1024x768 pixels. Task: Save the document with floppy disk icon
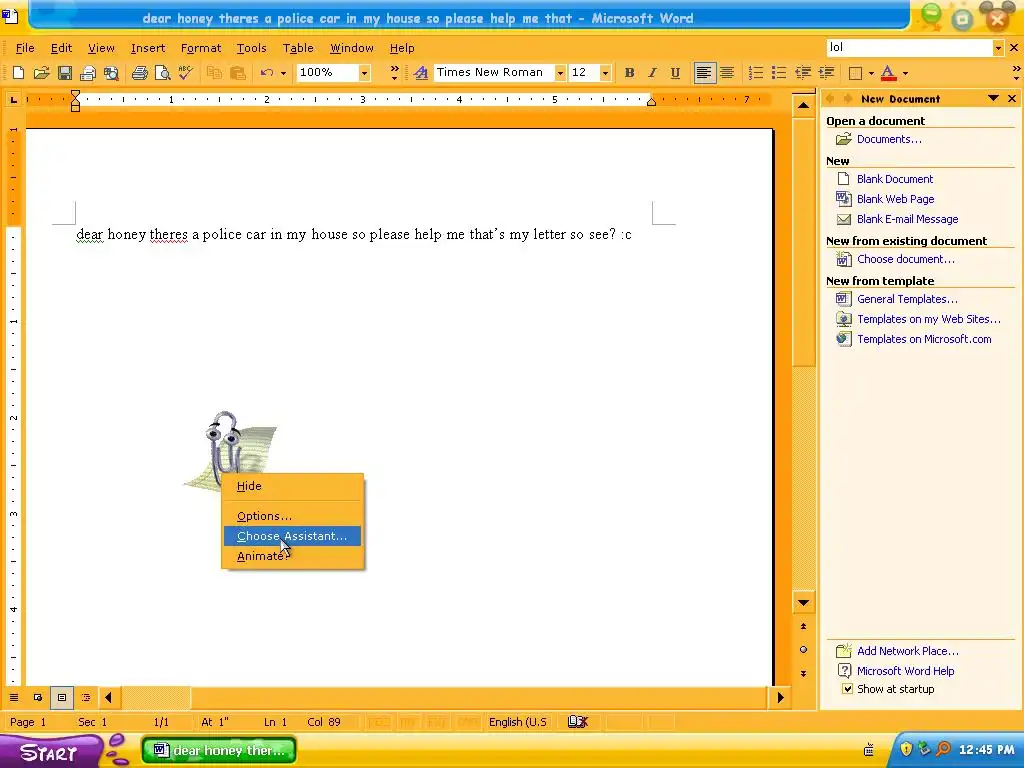pyautogui.click(x=65, y=72)
